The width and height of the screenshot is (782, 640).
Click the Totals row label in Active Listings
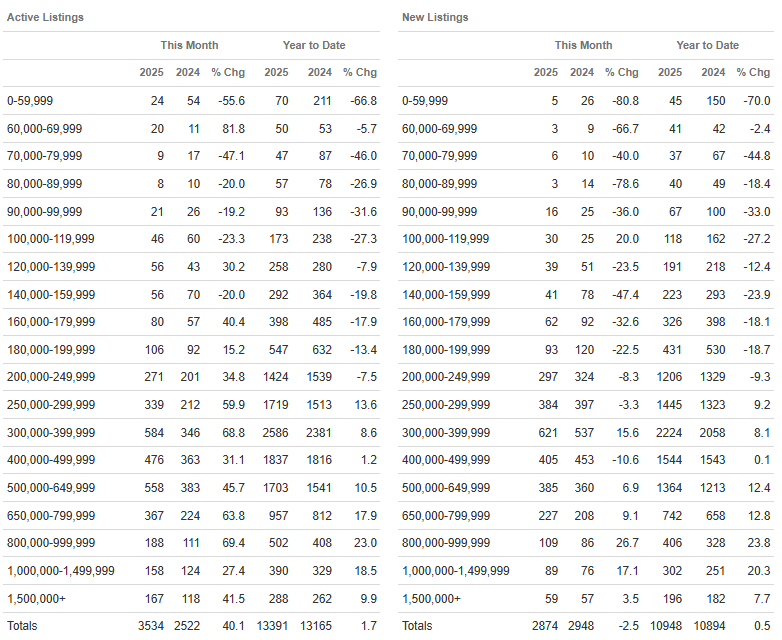(x=22, y=626)
